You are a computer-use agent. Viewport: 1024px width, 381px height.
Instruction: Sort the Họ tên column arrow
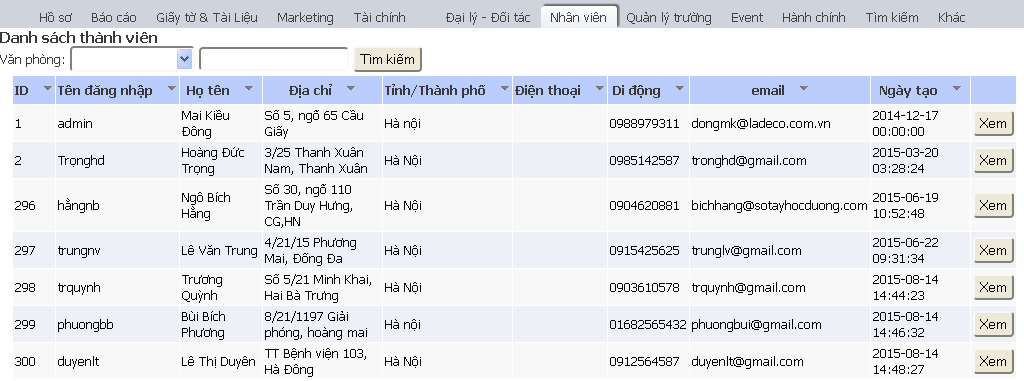249,88
